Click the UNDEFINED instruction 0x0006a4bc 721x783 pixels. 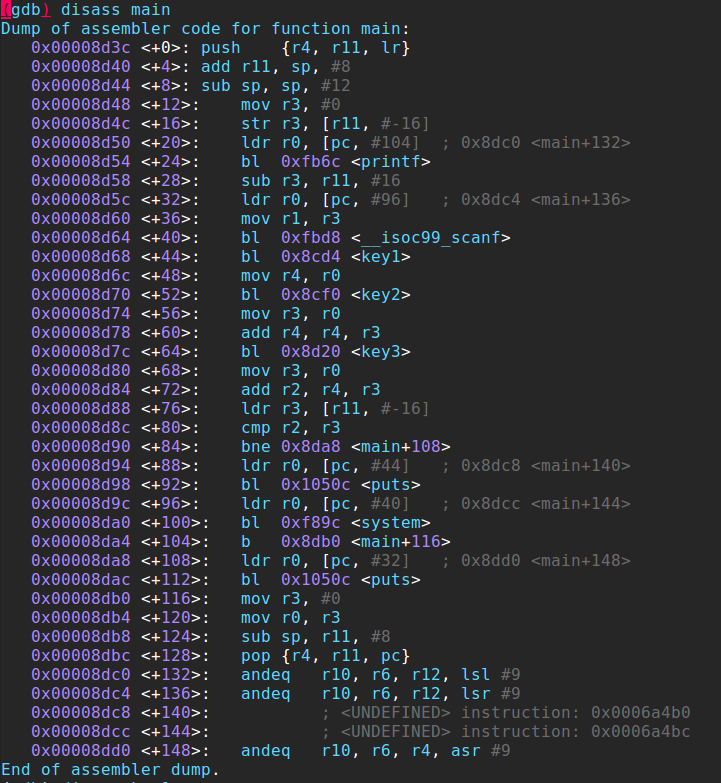click(505, 731)
